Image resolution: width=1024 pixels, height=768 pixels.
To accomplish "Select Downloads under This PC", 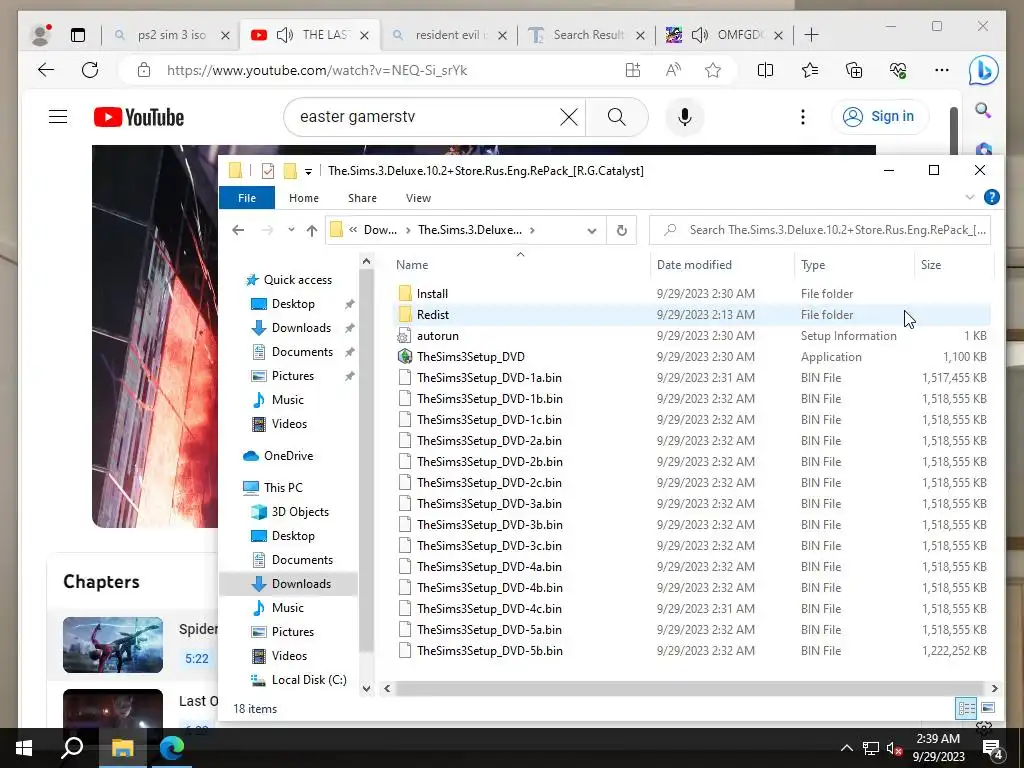I will coord(300,584).
